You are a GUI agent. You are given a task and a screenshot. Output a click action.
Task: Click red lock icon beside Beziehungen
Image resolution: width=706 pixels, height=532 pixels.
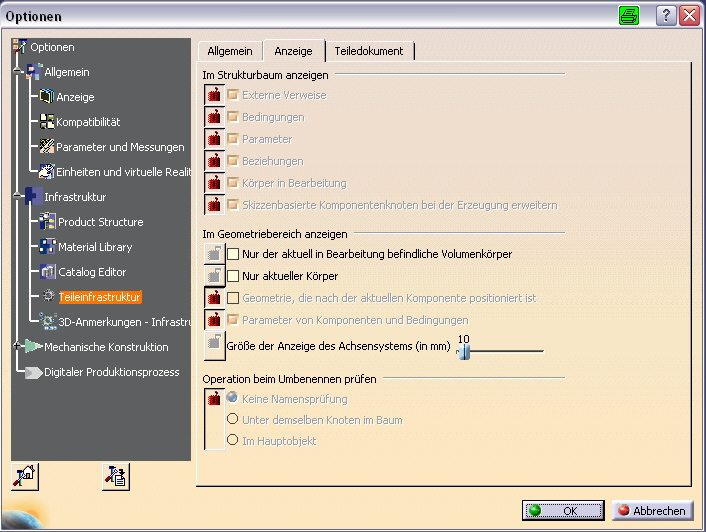coord(214,161)
